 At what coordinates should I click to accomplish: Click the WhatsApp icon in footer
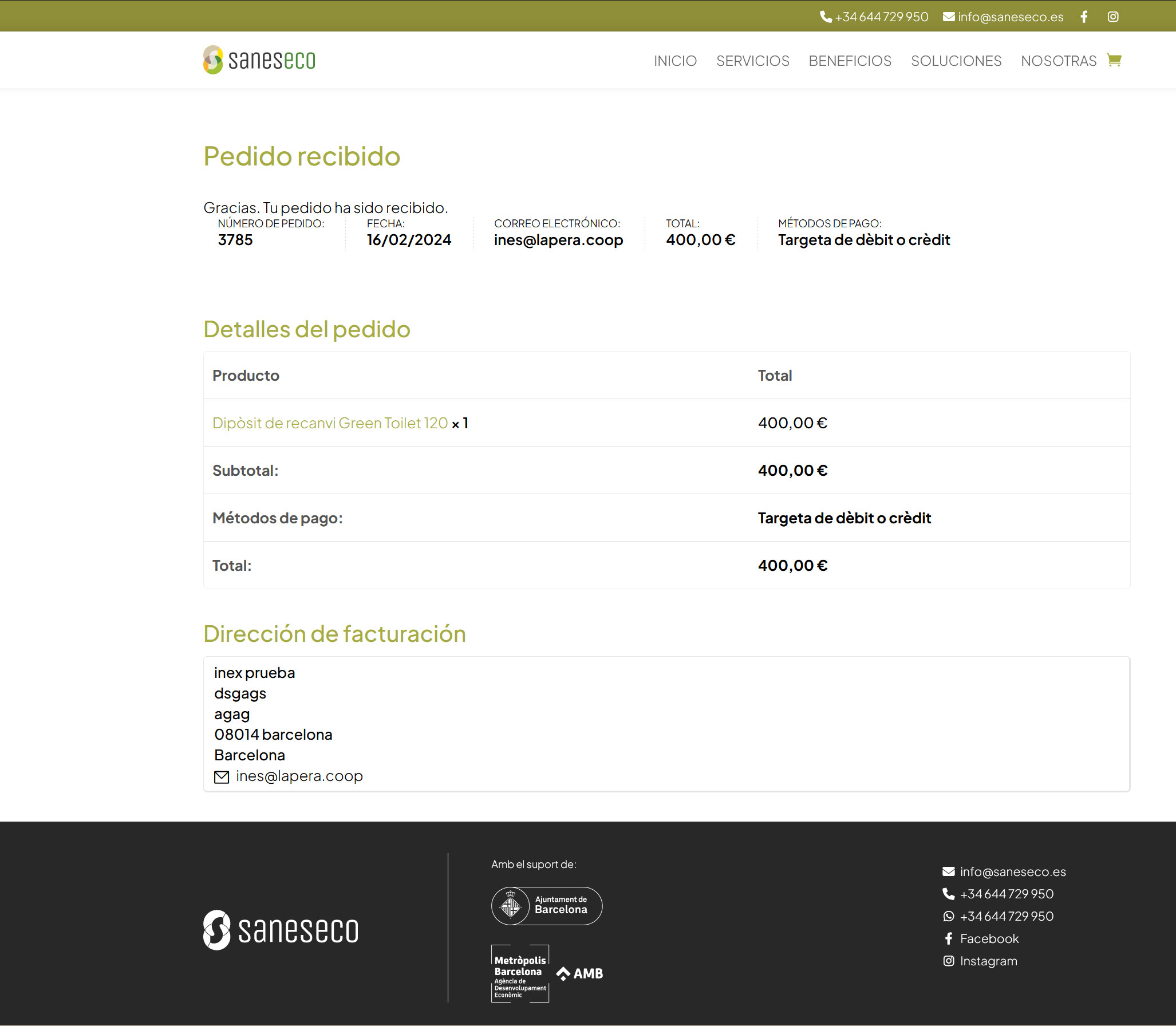[949, 916]
